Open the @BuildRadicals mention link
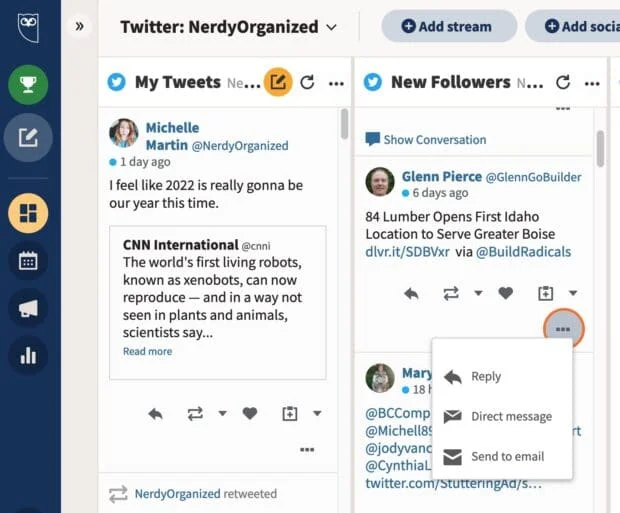Image resolution: width=620 pixels, height=513 pixels. pos(524,252)
